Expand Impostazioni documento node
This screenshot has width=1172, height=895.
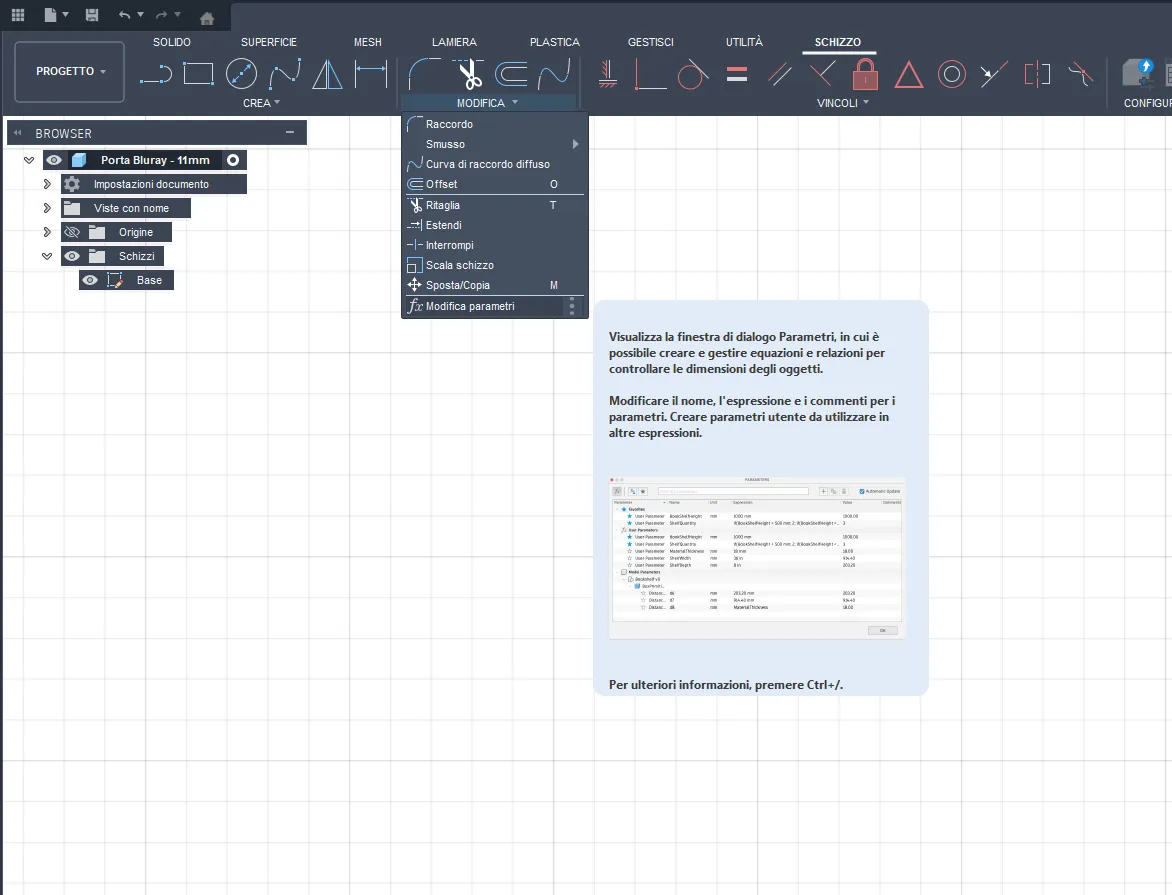click(46, 184)
